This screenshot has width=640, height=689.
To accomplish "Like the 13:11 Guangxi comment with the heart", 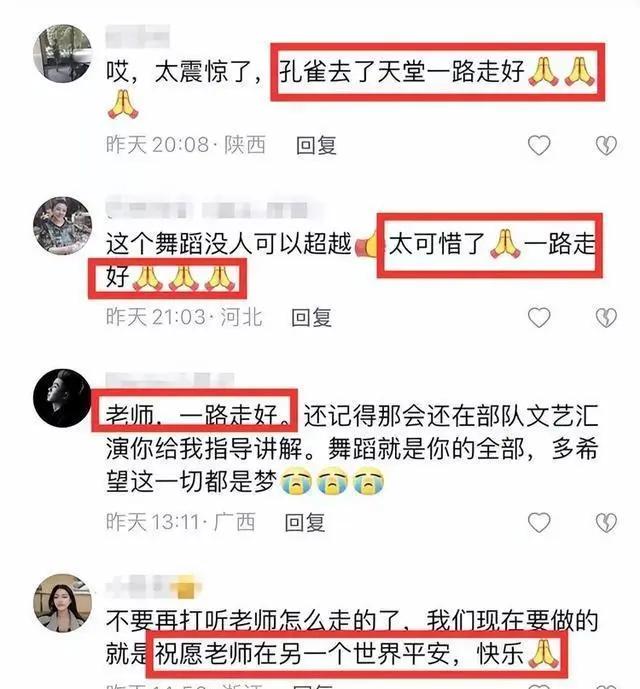I will [539, 522].
